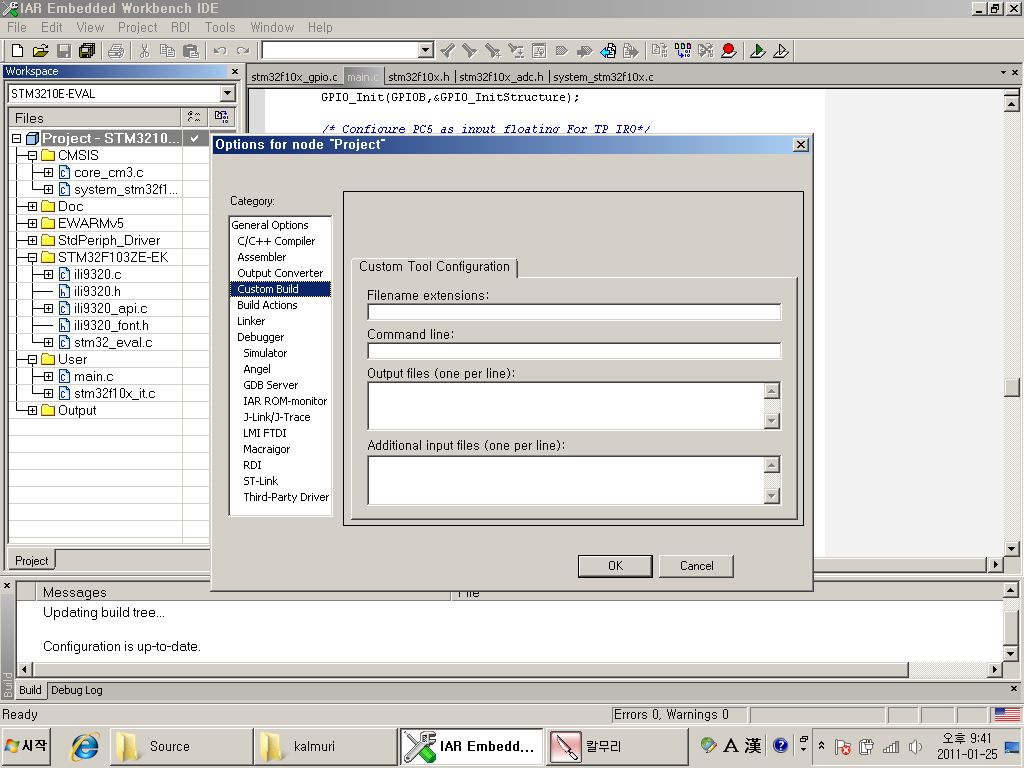Save the current file via toolbar
Viewport: 1024px width, 768px height.
pyautogui.click(x=64, y=51)
